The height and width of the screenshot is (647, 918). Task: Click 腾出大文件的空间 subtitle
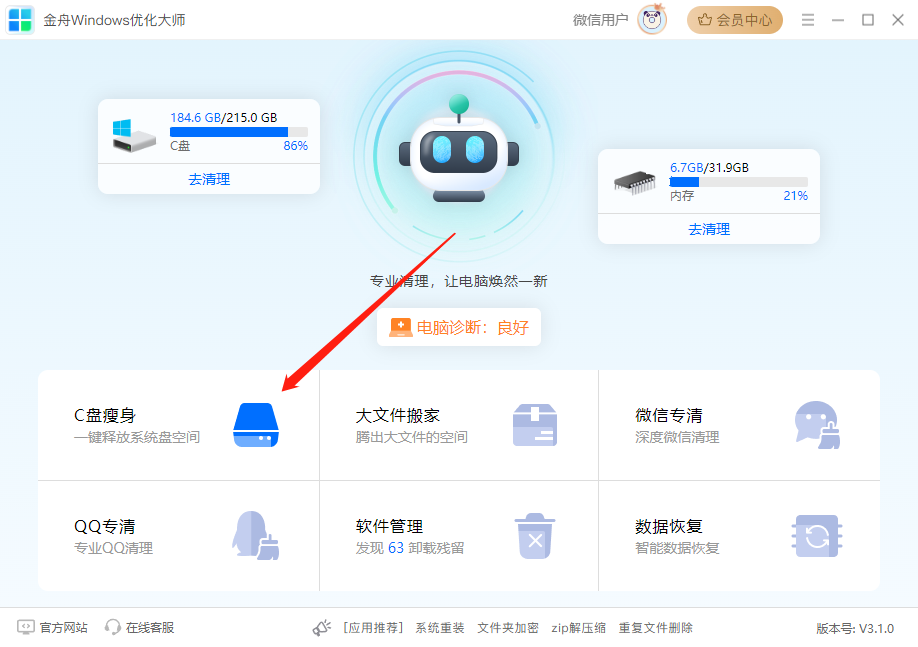[x=412, y=437]
